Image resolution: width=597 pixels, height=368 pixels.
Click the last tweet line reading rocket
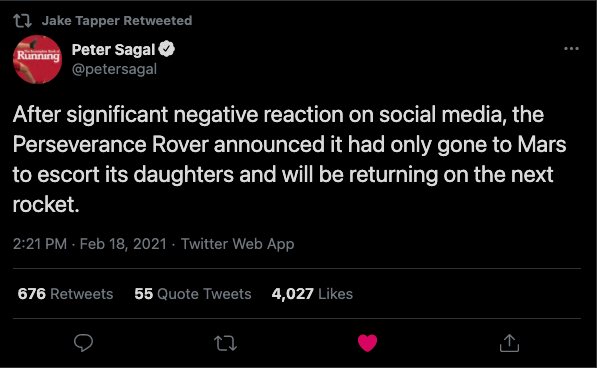pyautogui.click(x=46, y=205)
